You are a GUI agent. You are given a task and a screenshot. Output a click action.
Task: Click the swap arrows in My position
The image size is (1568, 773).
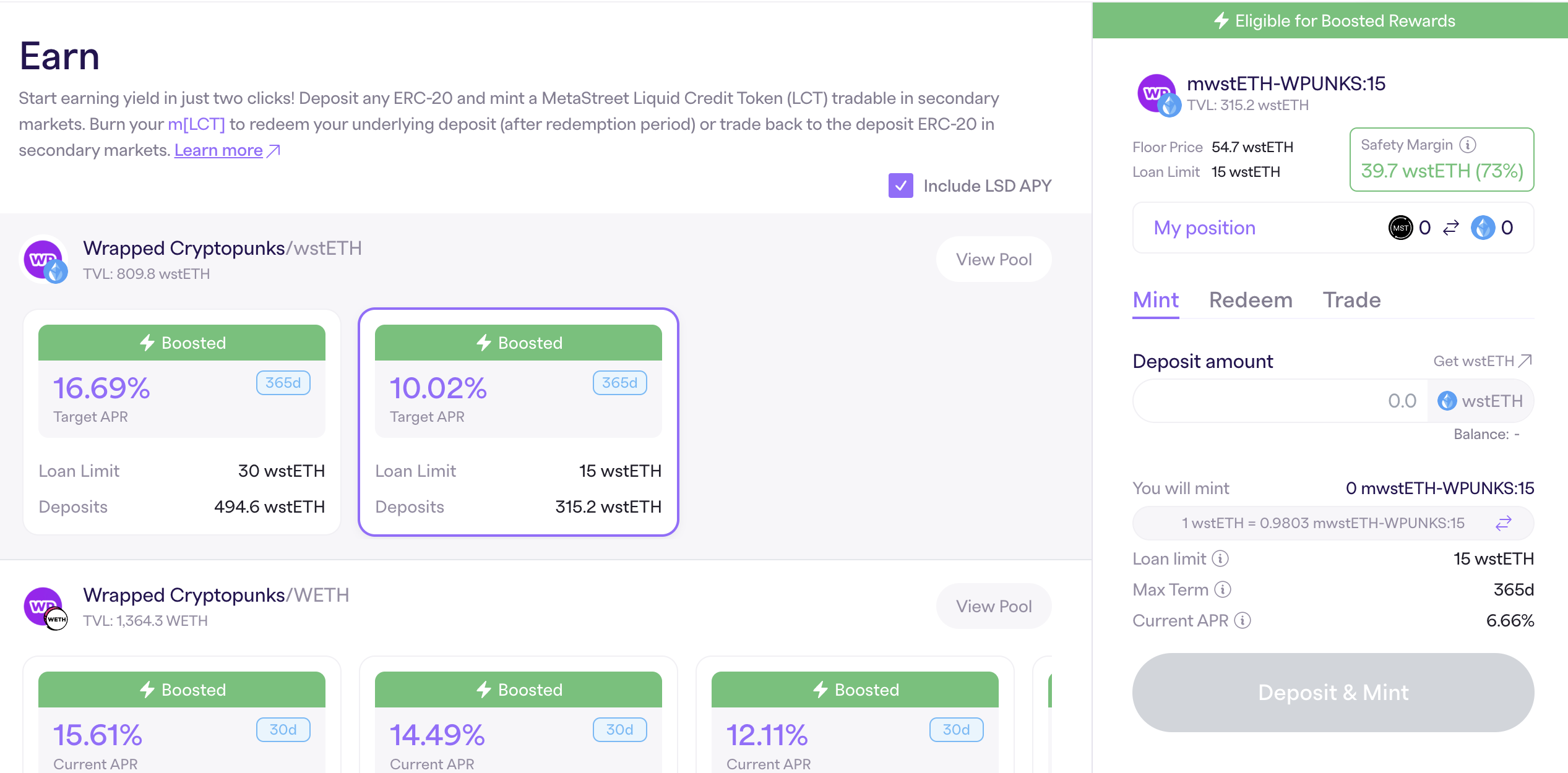point(1451,228)
